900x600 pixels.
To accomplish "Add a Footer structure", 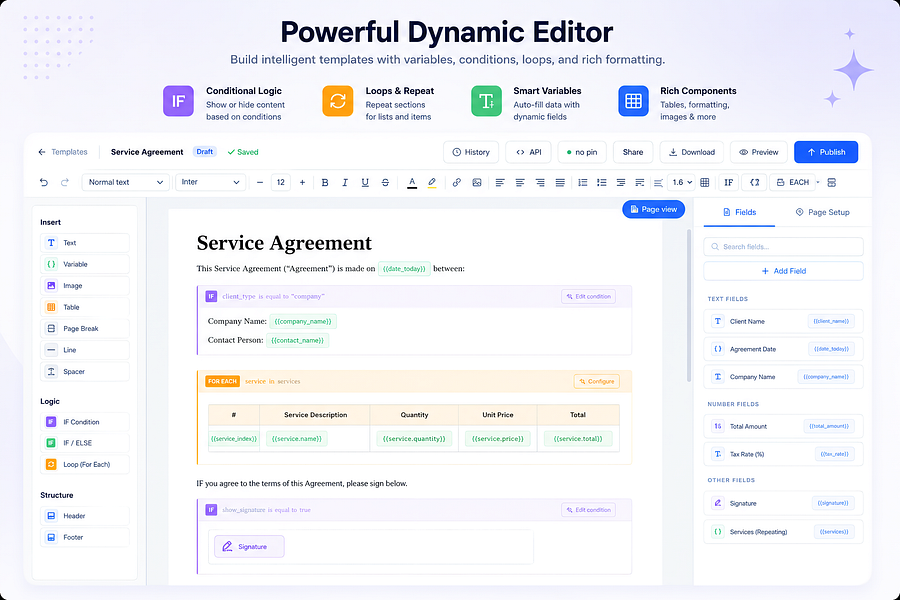I will click(x=85, y=537).
